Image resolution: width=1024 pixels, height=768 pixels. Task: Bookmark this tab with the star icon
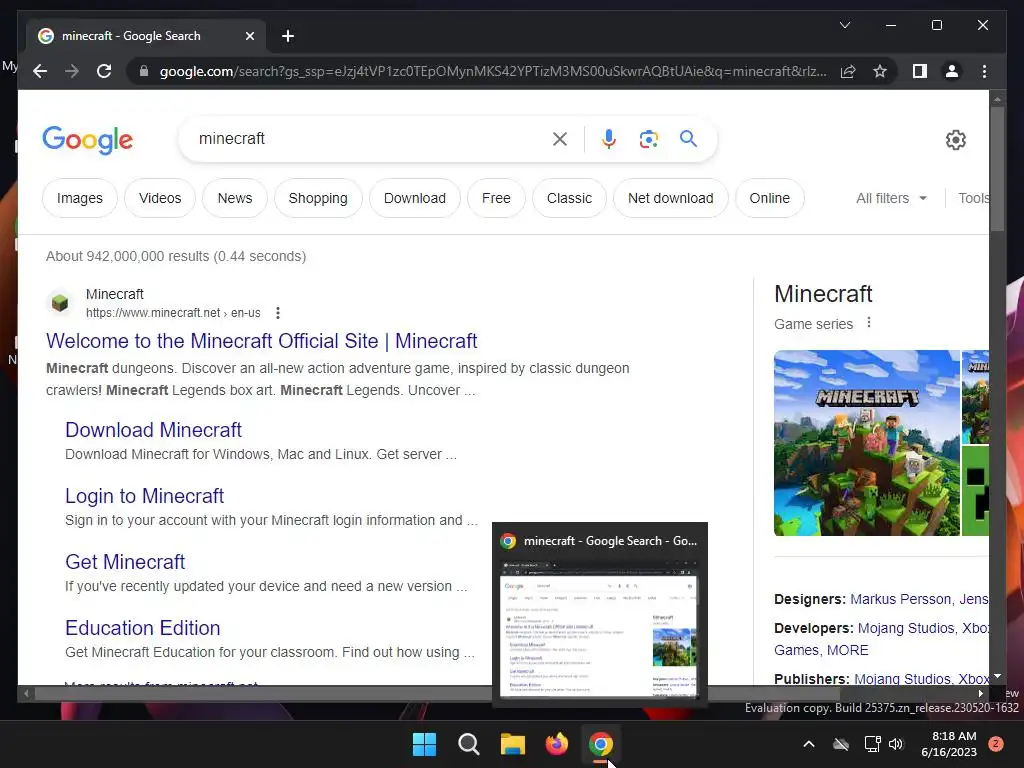coord(880,71)
